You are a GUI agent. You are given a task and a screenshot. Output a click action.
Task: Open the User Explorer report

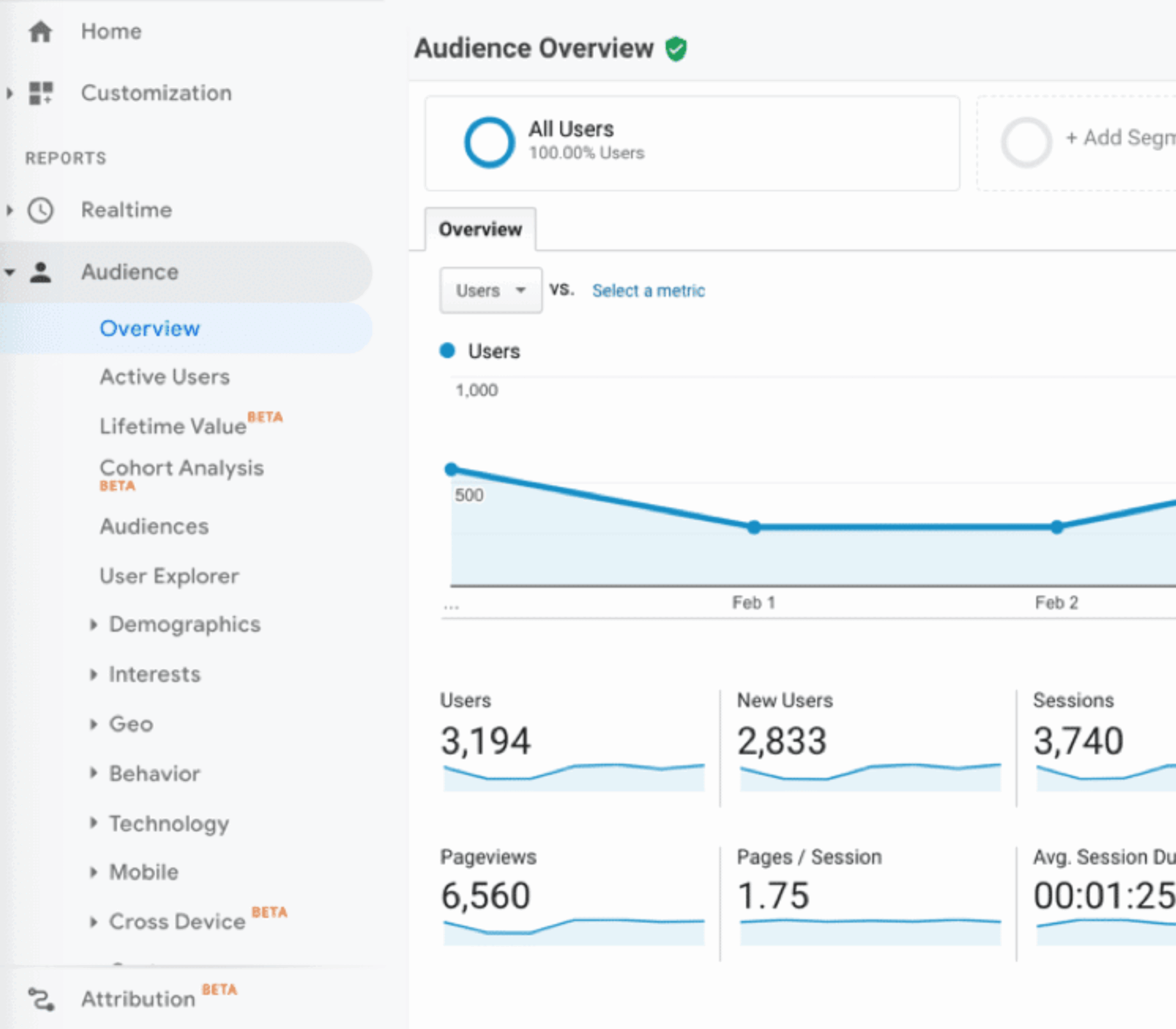click(170, 576)
